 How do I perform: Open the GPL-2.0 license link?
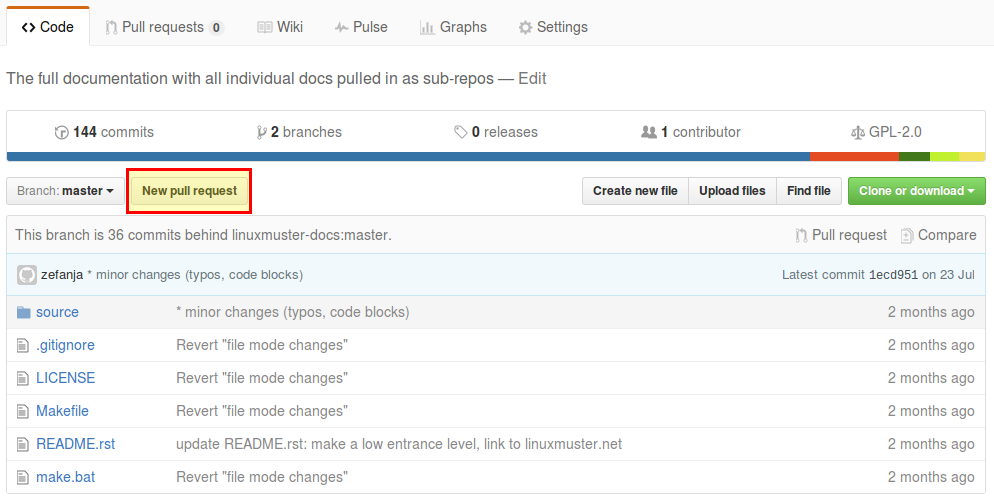[x=886, y=132]
